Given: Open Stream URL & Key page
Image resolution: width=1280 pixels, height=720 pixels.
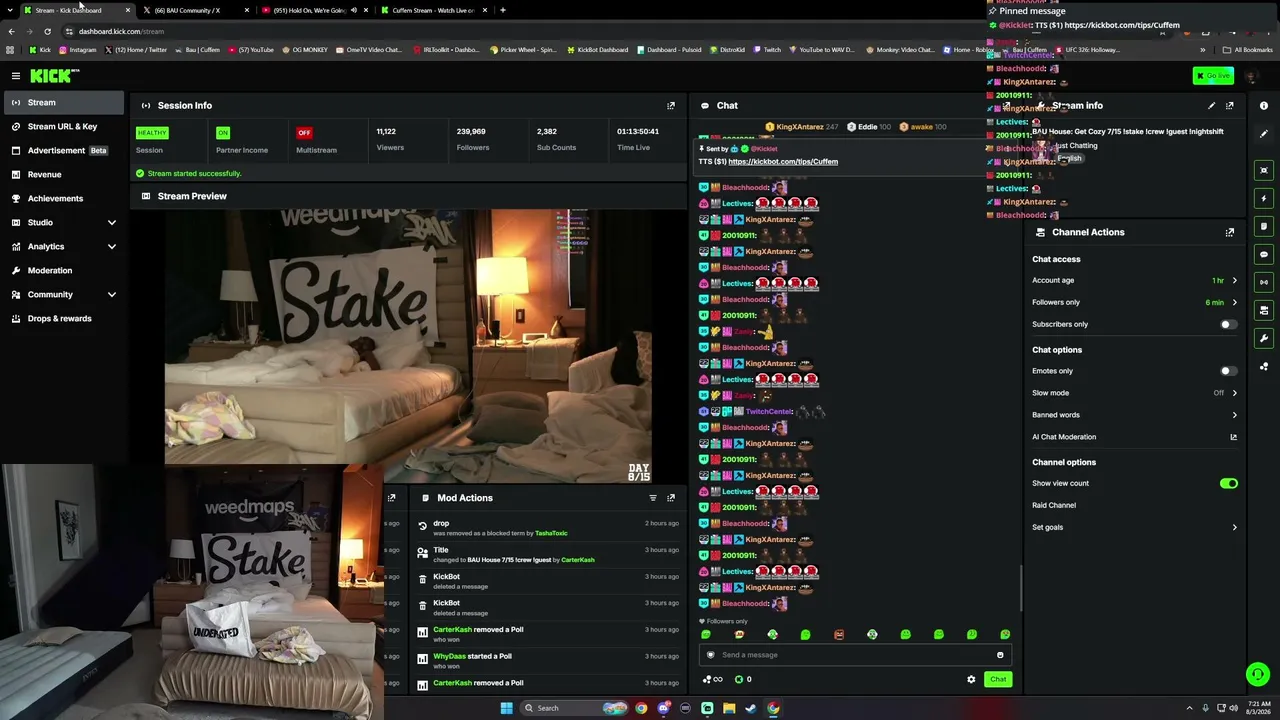Looking at the screenshot, I should tap(62, 126).
